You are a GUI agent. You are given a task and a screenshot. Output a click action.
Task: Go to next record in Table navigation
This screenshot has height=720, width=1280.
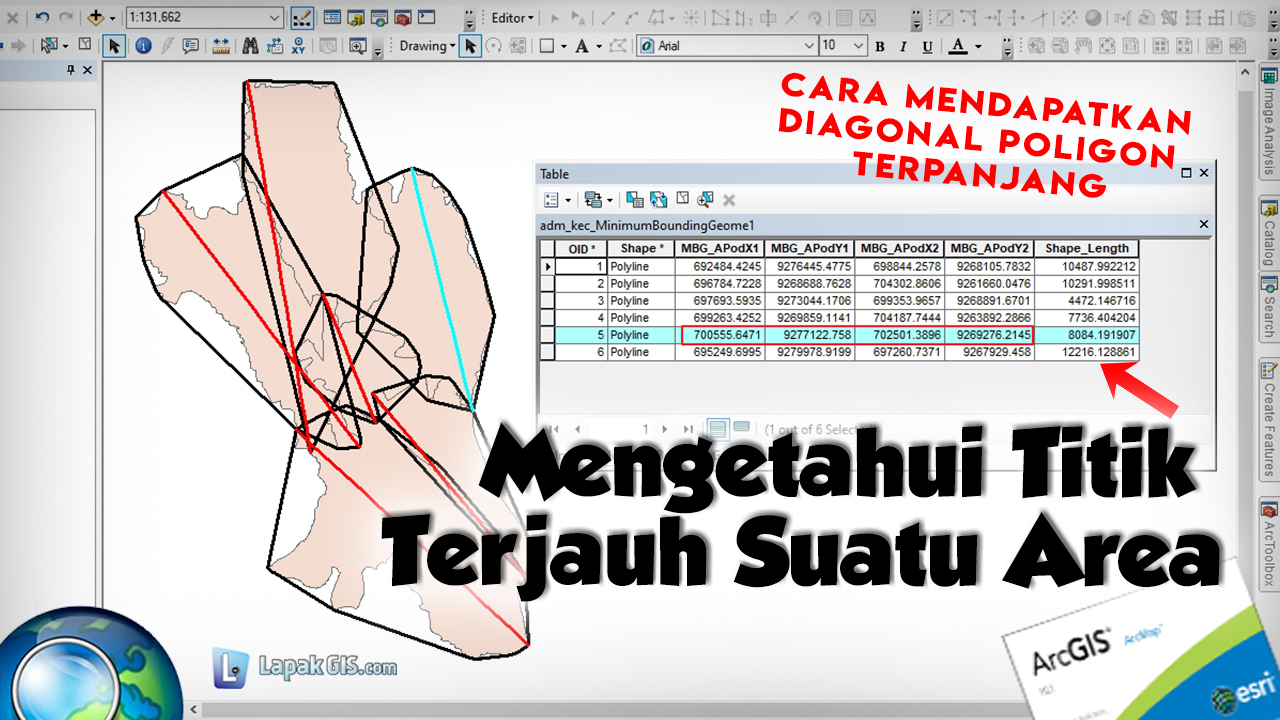[667, 429]
